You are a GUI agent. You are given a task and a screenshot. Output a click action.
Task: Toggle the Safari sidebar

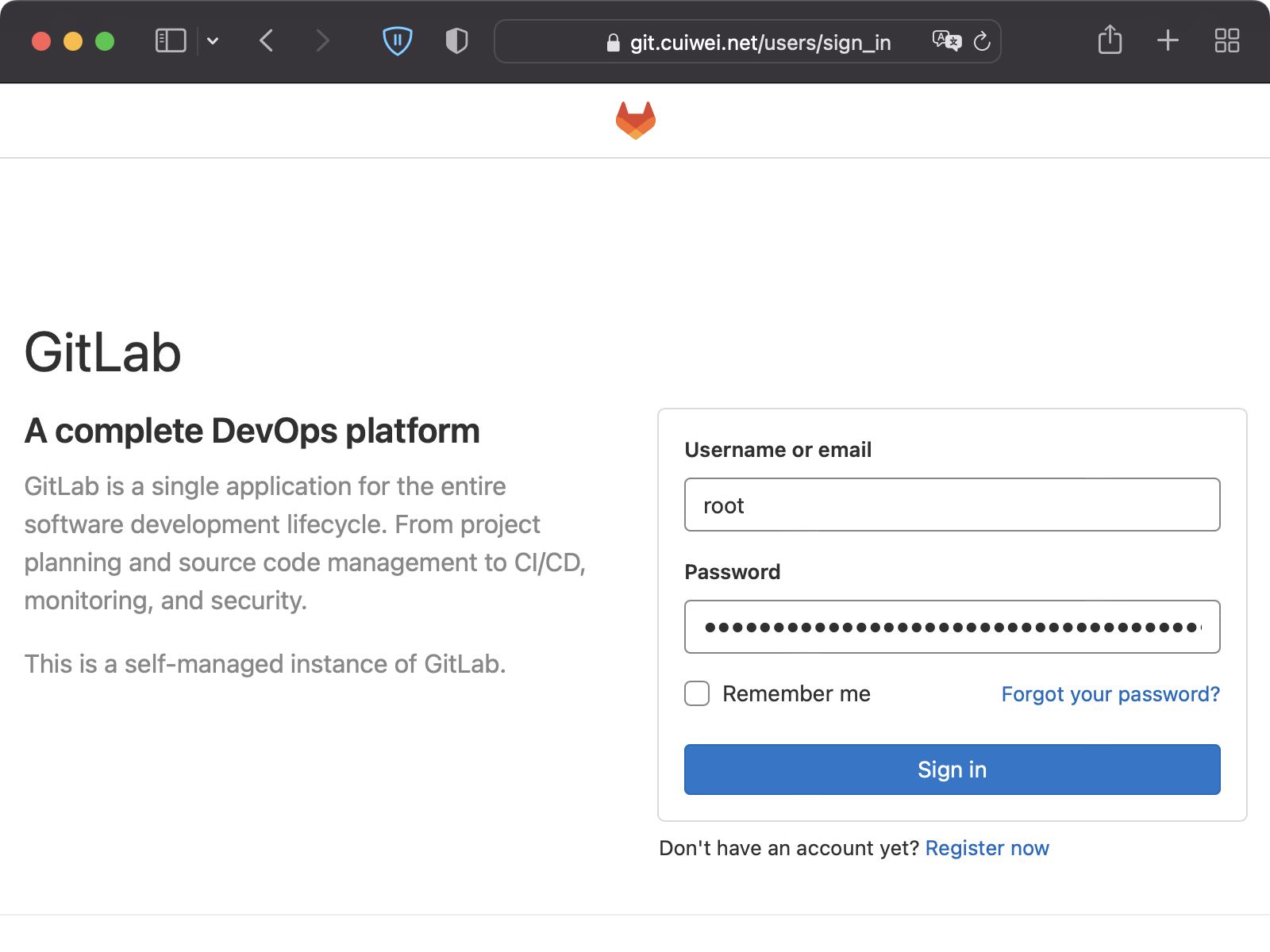tap(171, 40)
